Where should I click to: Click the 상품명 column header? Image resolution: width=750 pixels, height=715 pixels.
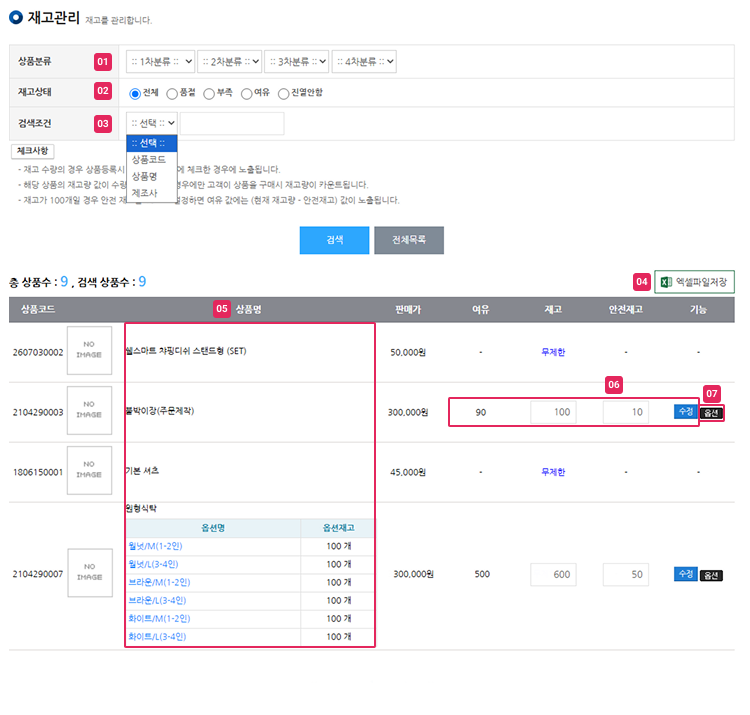(249, 309)
